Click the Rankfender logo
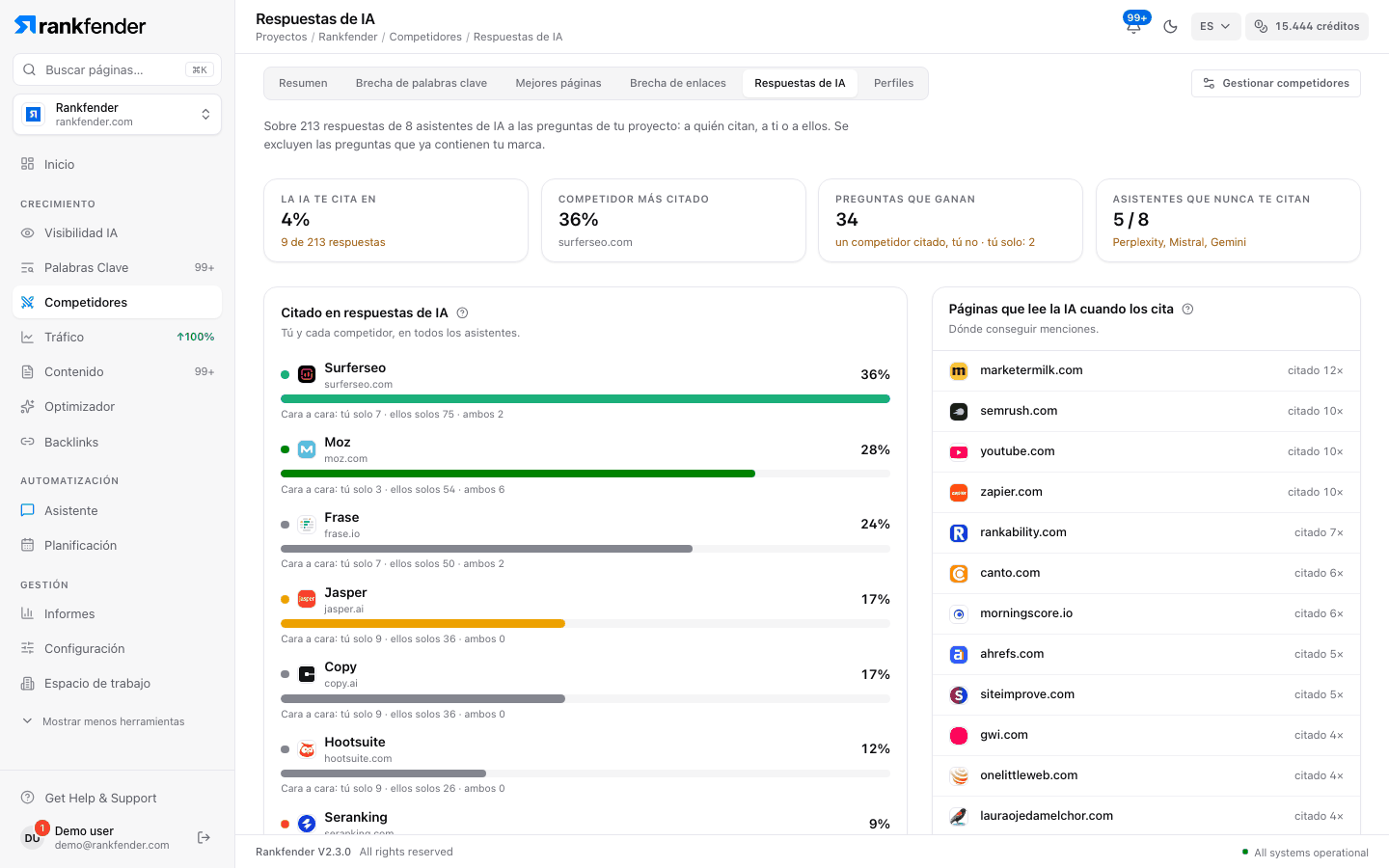 tap(80, 26)
